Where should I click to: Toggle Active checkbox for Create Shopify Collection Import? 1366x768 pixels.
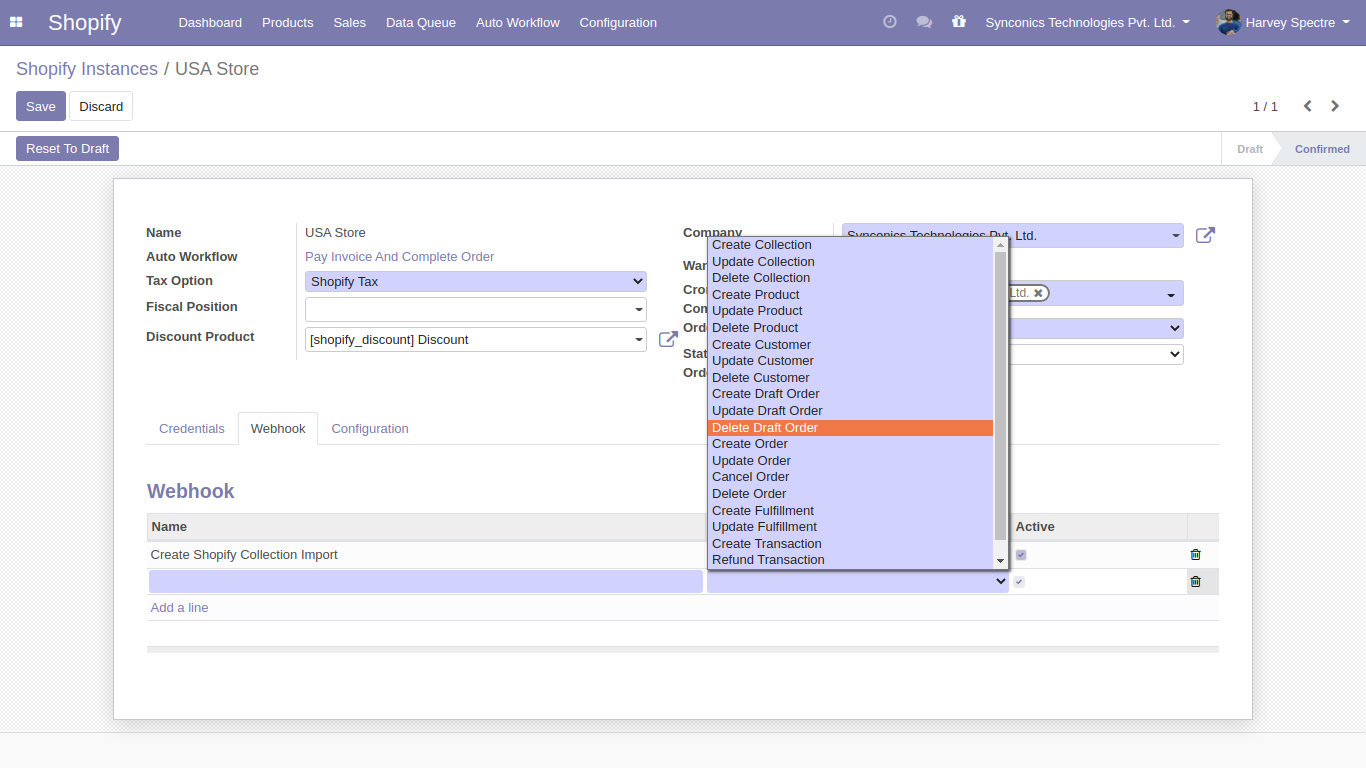pos(1021,555)
